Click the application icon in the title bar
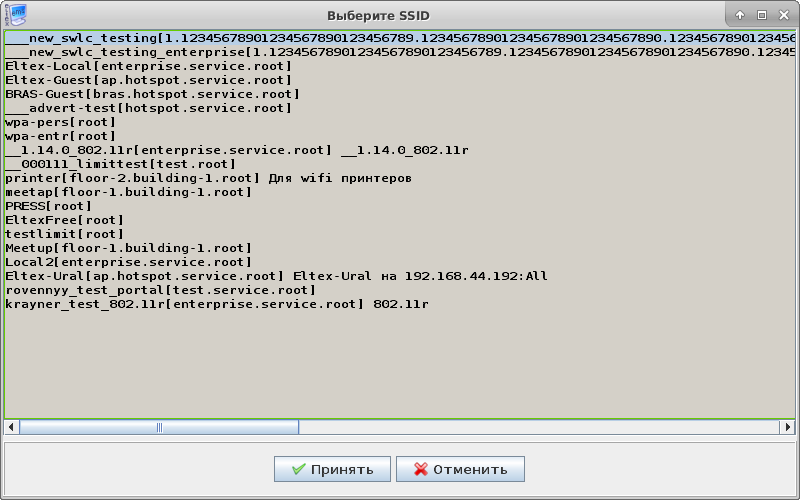 pos(15,15)
